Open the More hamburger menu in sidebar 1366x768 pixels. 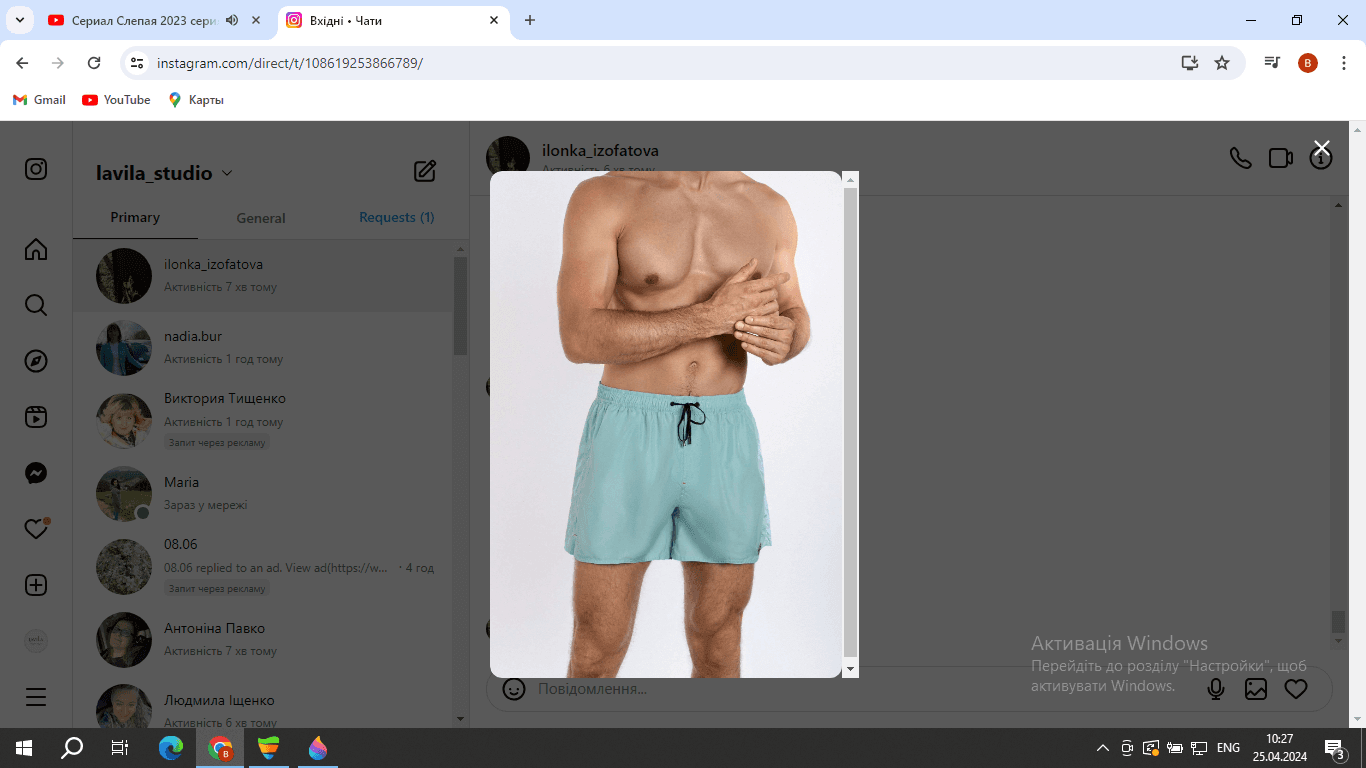coord(36,697)
